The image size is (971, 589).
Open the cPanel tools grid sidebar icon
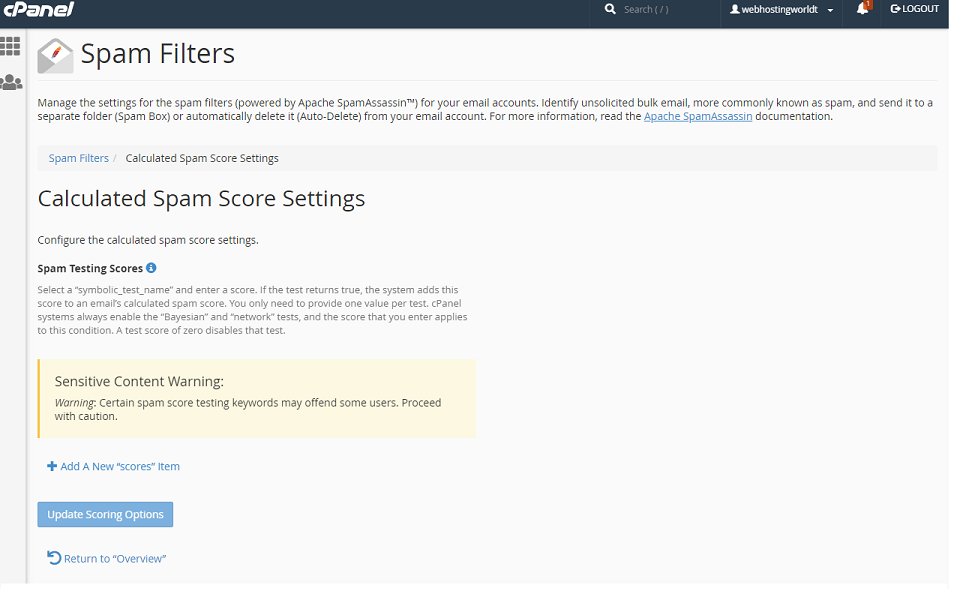pos(11,47)
